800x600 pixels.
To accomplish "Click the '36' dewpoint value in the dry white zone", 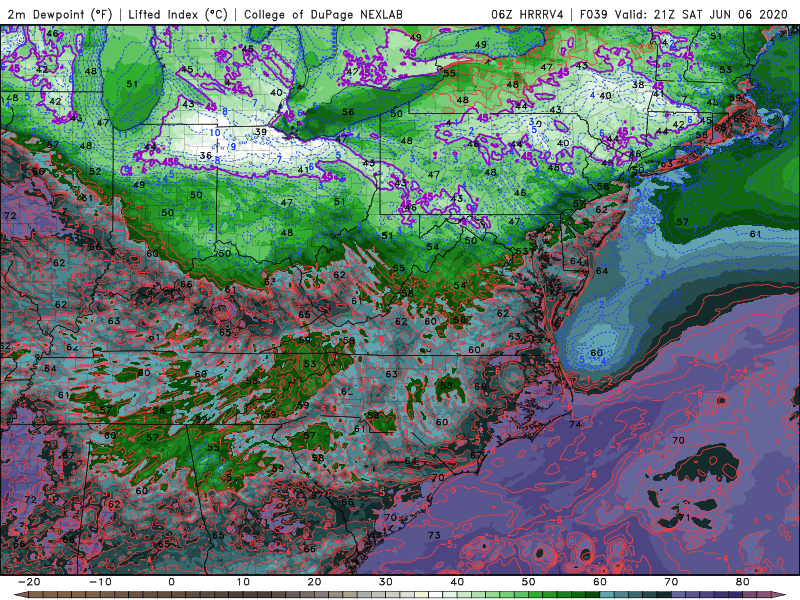I will click(x=206, y=155).
